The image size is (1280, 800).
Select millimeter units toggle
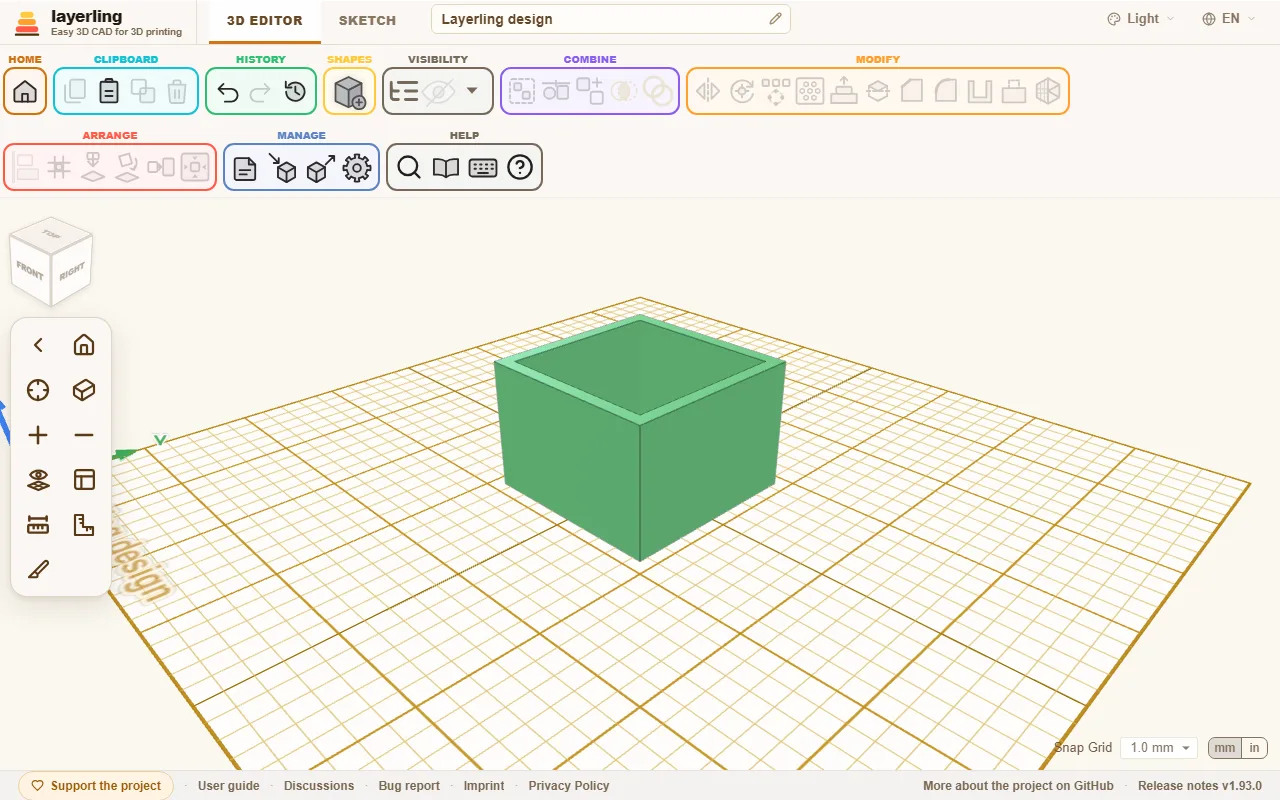(x=1225, y=748)
